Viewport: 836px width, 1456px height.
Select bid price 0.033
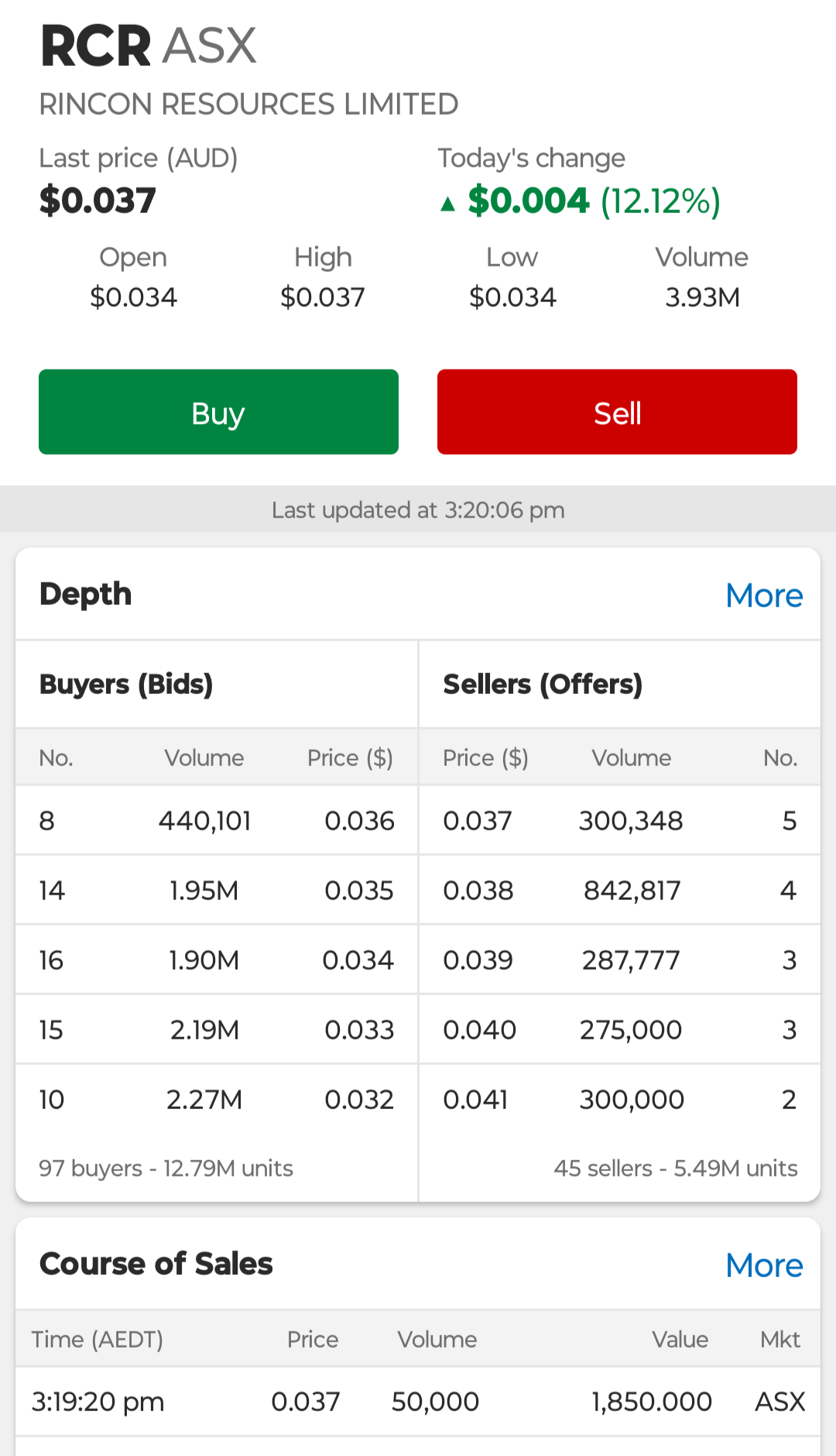(359, 1030)
